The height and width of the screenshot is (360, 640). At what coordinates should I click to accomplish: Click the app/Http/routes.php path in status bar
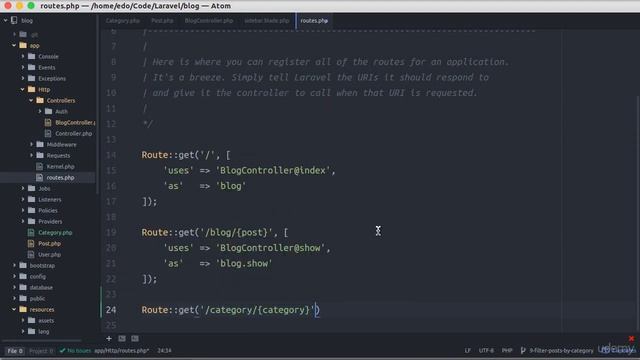click(x=122, y=351)
